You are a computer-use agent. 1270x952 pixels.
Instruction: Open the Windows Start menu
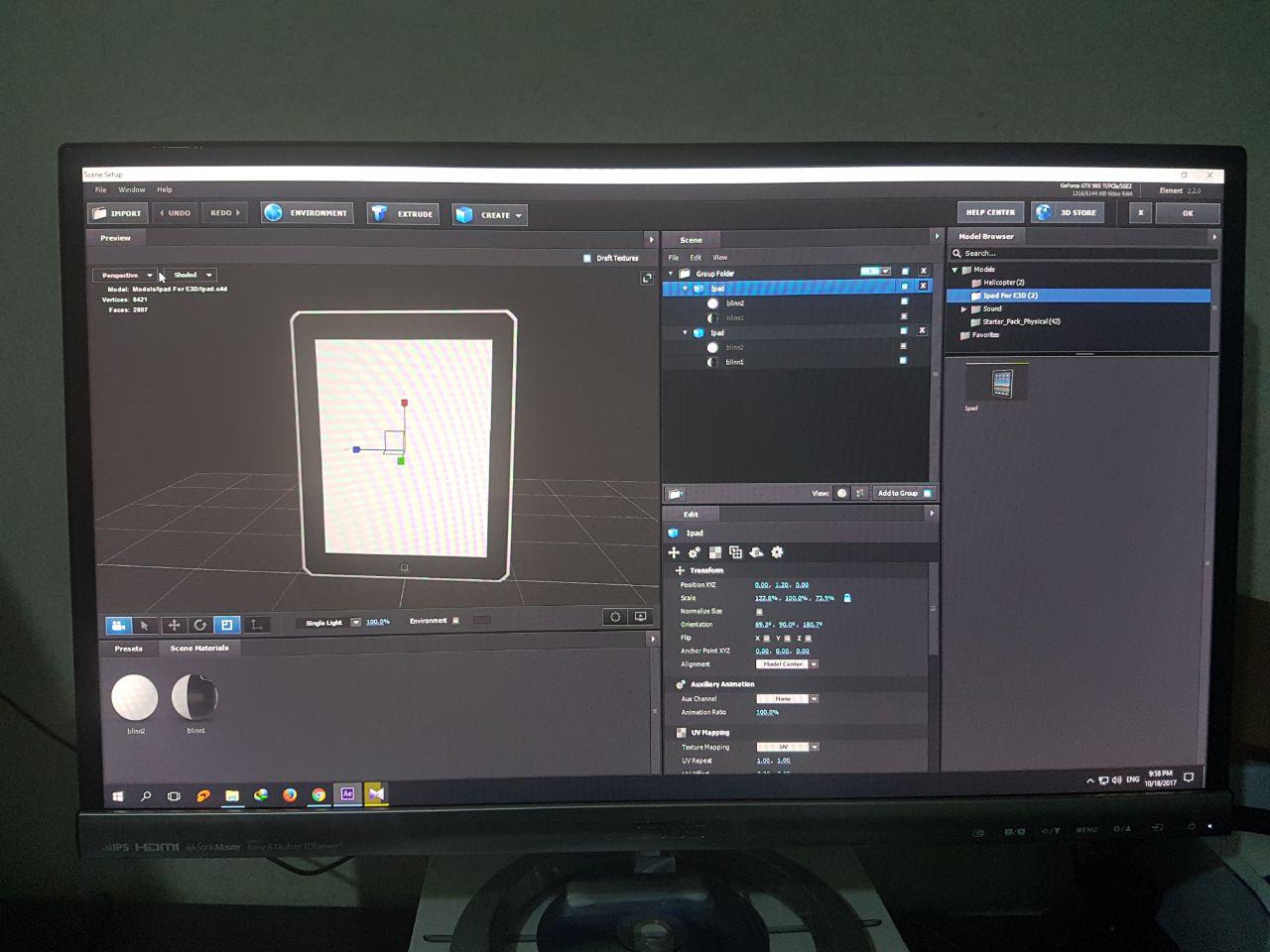[x=118, y=796]
